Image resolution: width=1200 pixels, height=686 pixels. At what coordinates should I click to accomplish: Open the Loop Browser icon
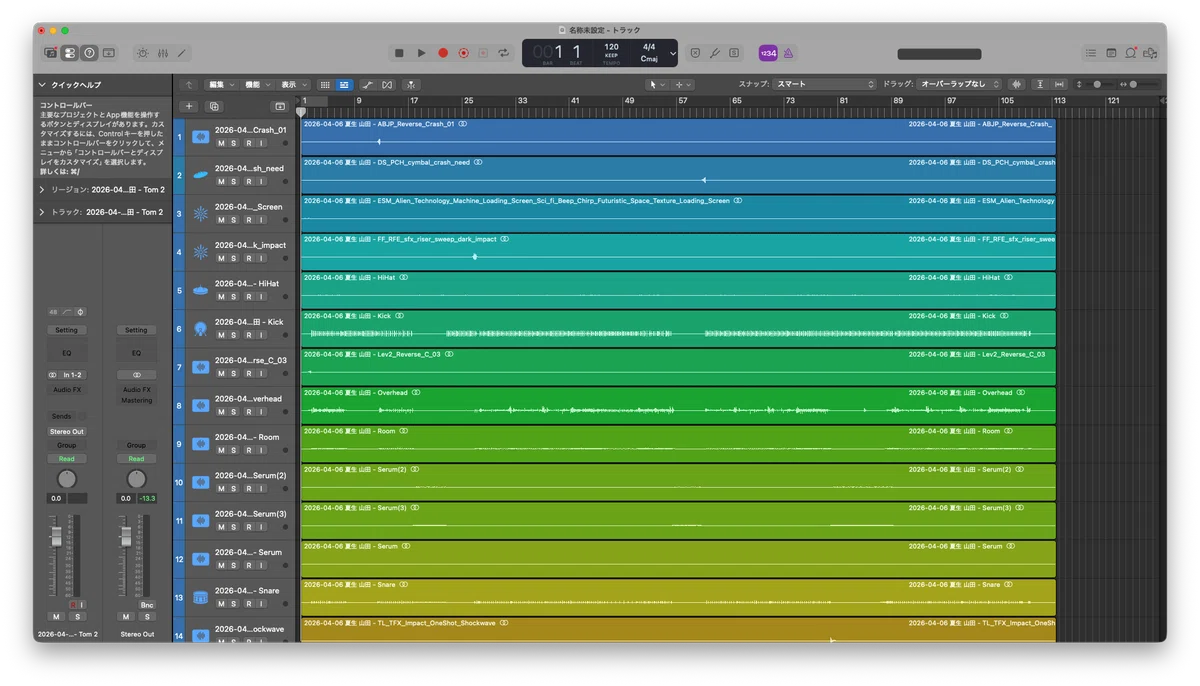[1131, 53]
